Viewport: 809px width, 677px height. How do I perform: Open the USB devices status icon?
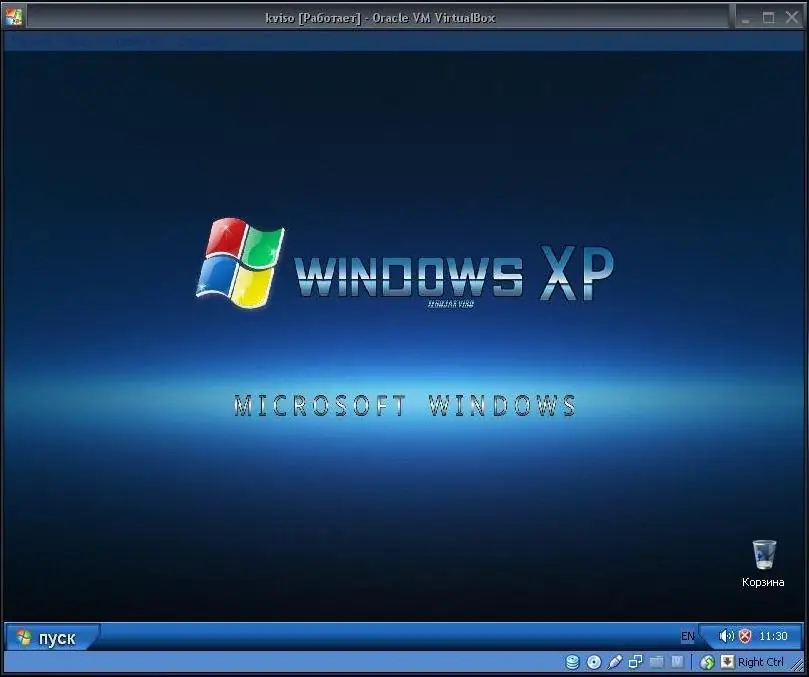(x=615, y=662)
